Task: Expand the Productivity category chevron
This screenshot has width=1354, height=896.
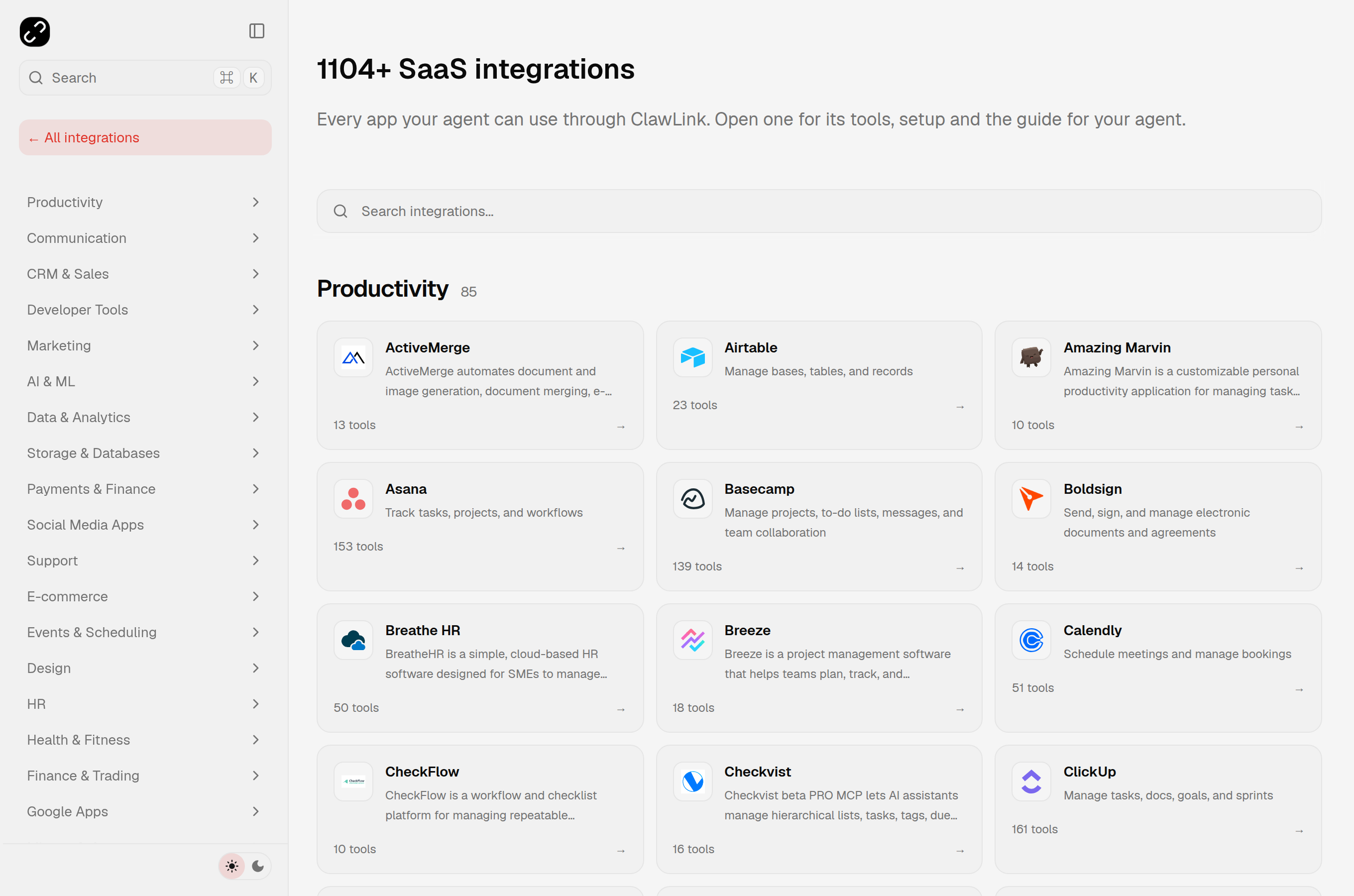Action: point(255,202)
